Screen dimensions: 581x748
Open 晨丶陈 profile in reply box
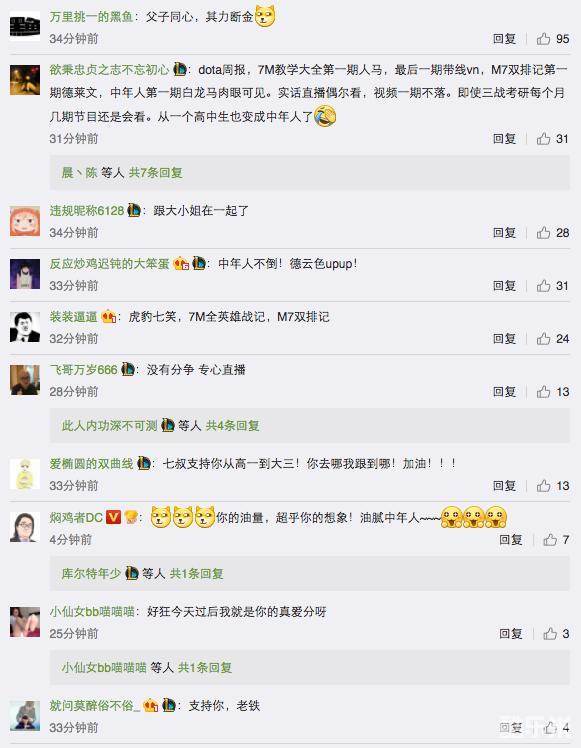pos(79,173)
